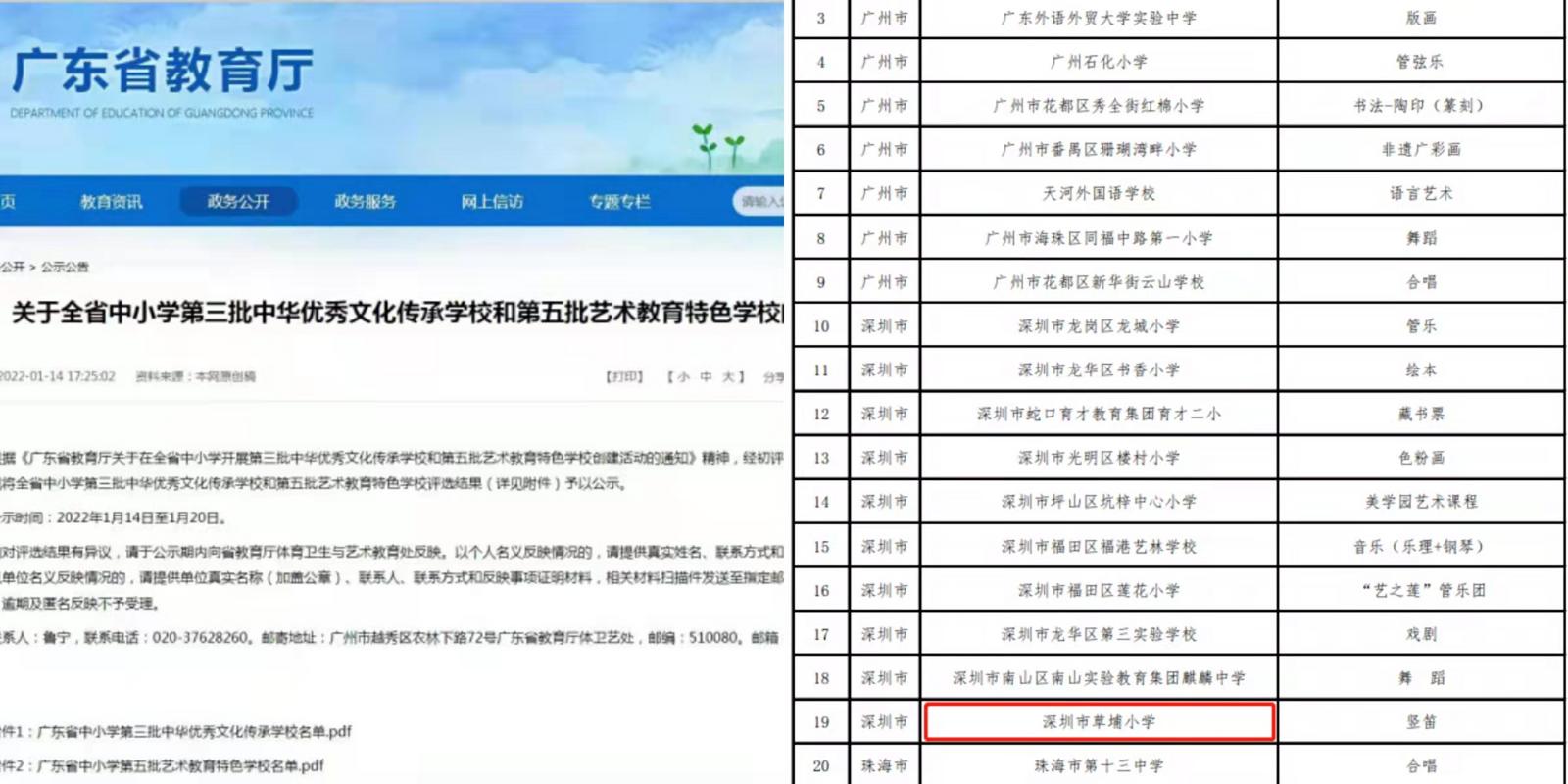
Task: Select the highlighted cell 深圳市草埔小学
Action: click(x=1099, y=722)
